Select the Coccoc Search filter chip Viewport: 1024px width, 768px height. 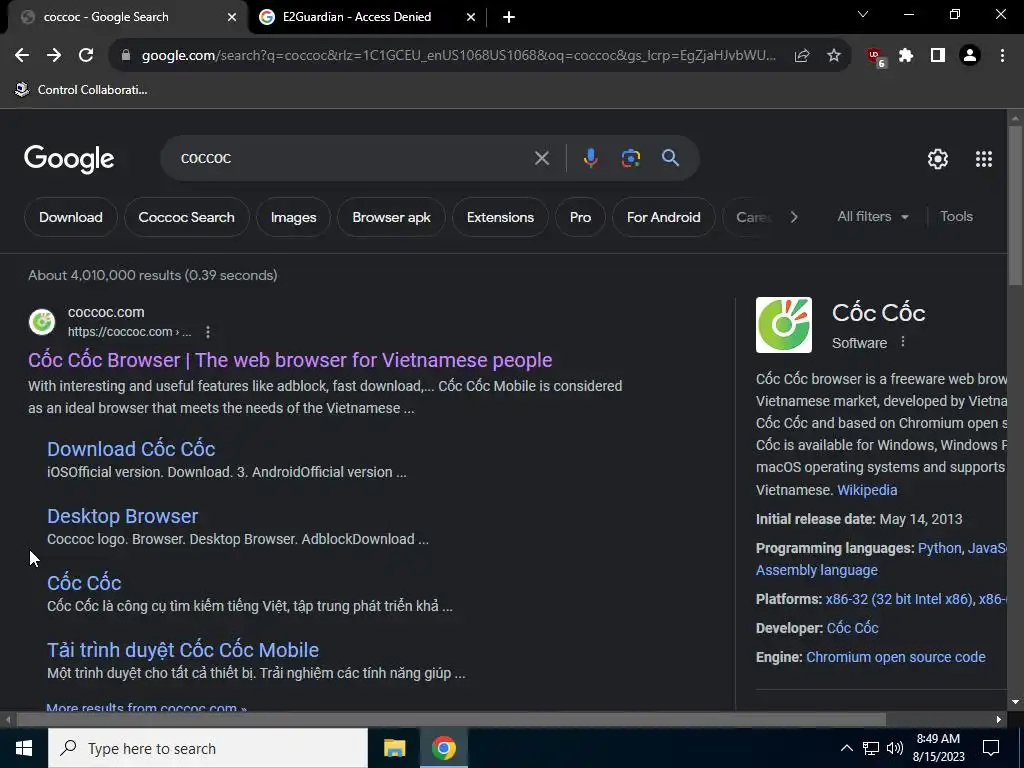click(186, 217)
